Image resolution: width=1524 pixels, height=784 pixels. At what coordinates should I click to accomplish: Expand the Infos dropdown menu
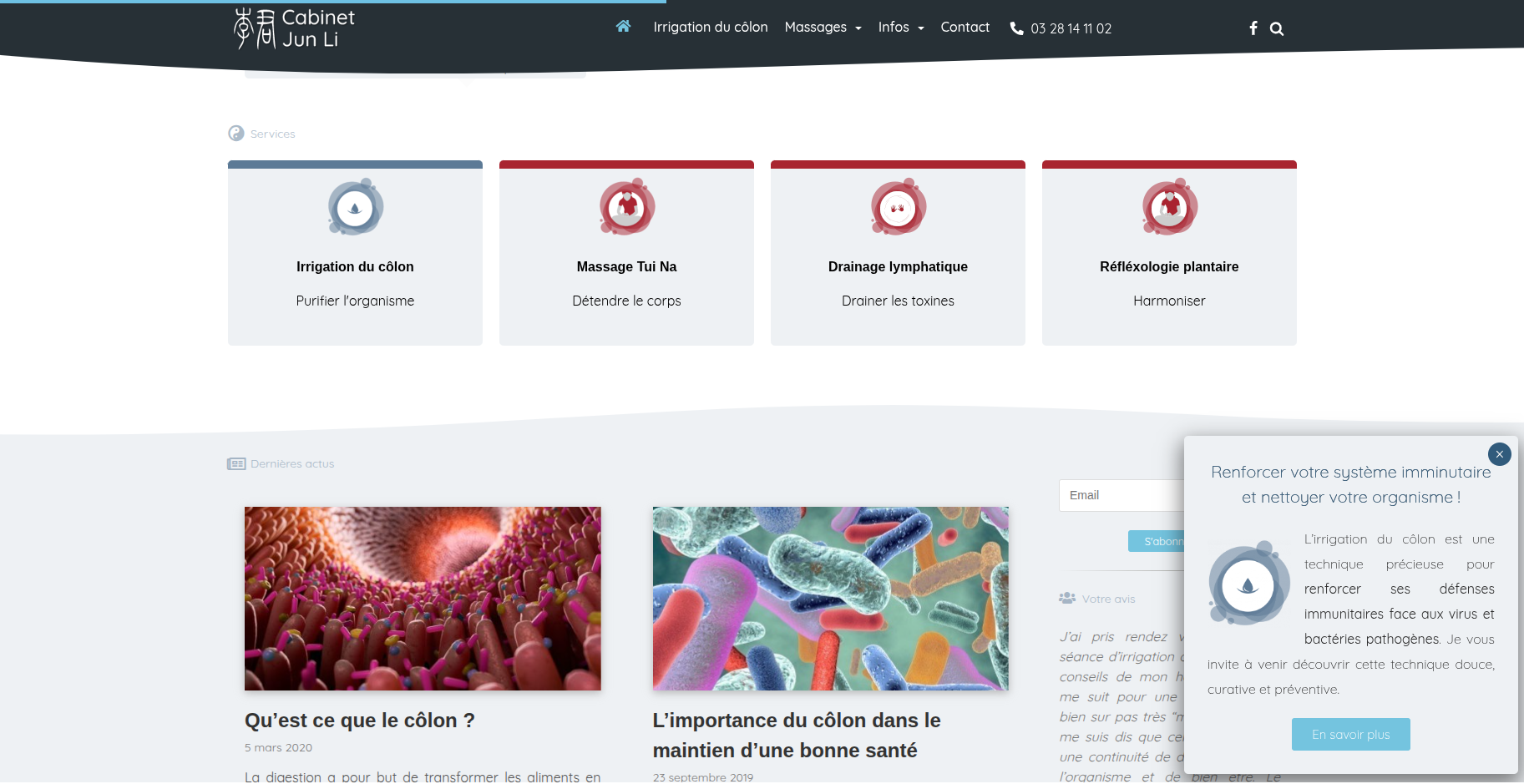[x=900, y=28]
